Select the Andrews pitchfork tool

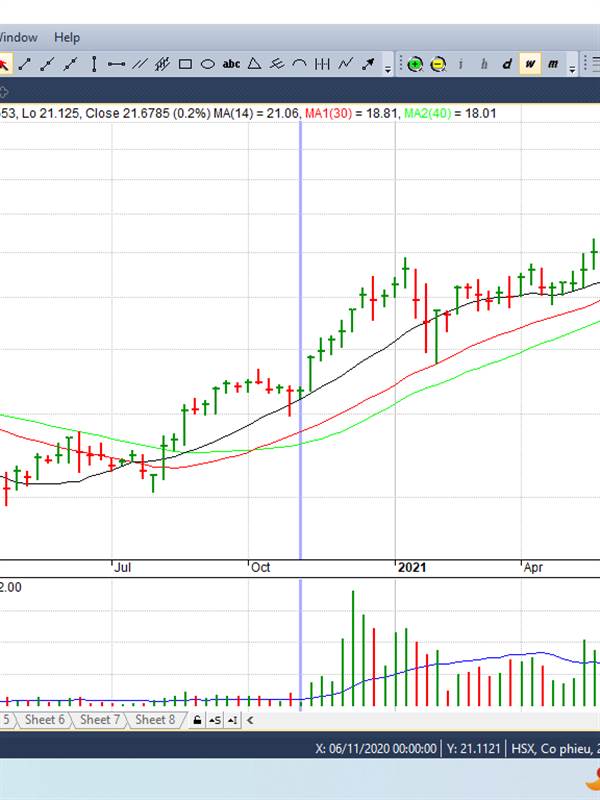pyautogui.click(x=277, y=64)
